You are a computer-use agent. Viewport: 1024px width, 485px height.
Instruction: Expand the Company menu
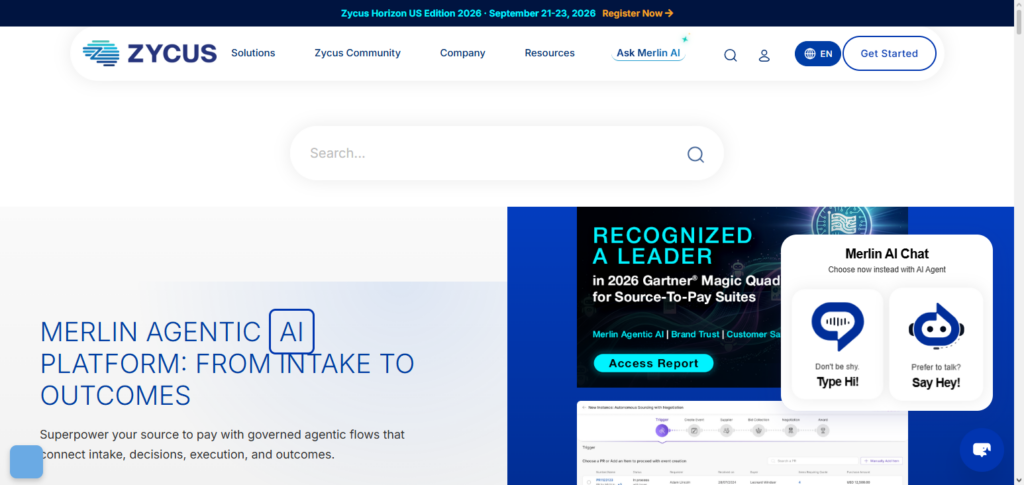click(462, 54)
